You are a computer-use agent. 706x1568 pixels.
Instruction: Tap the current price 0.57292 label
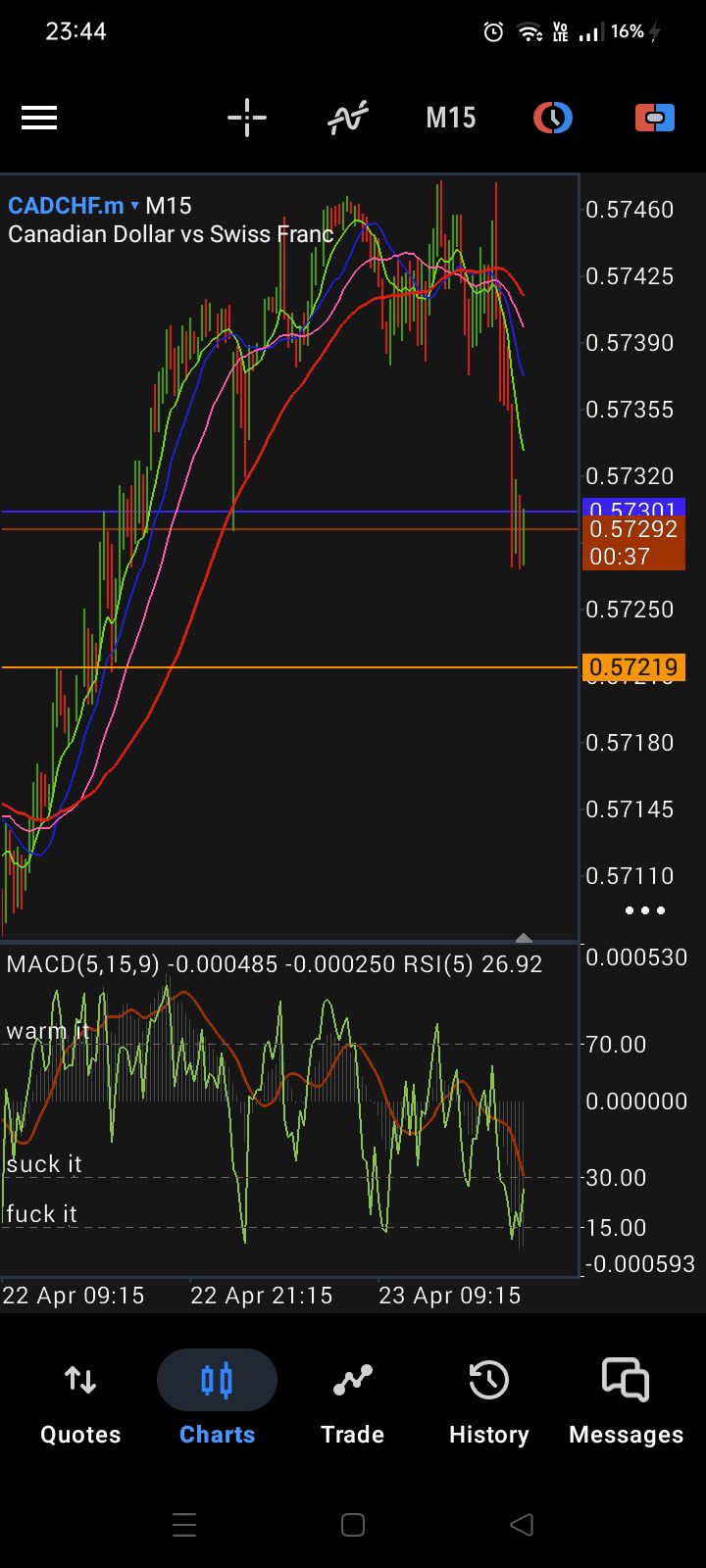pyautogui.click(x=633, y=530)
